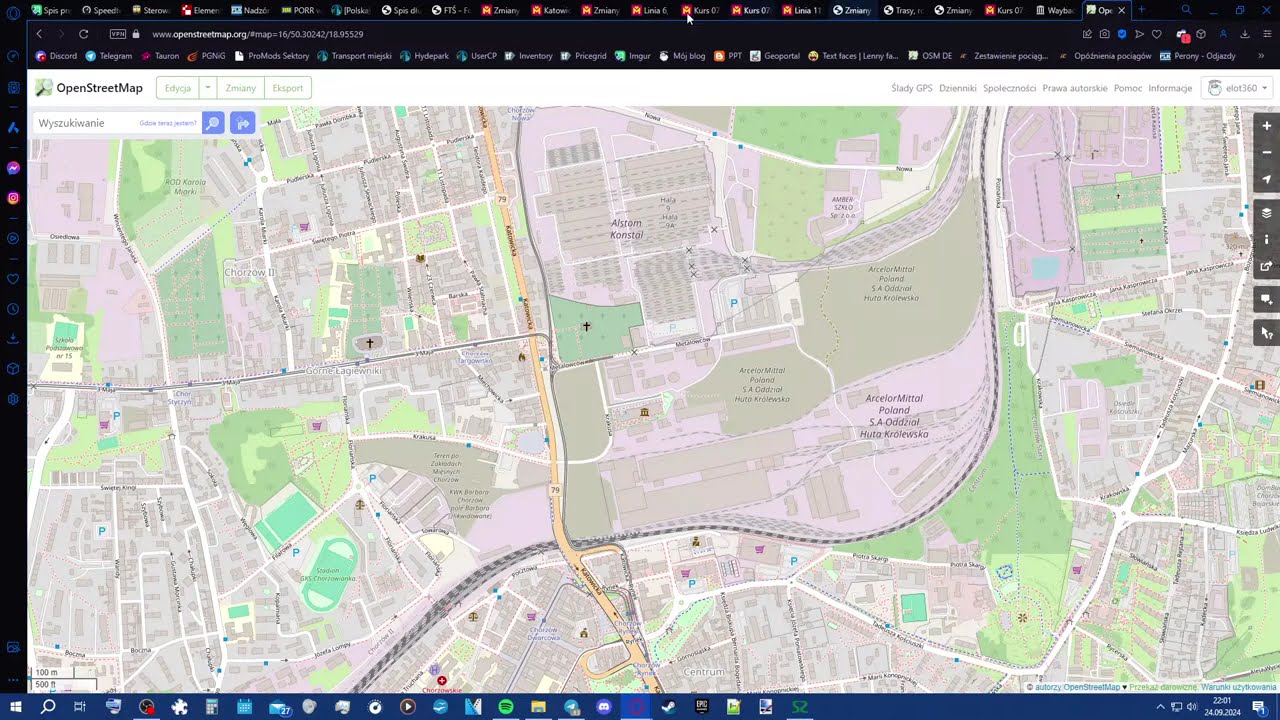
Task: Click the Warunki użytkowania link
Action: 1239,687
